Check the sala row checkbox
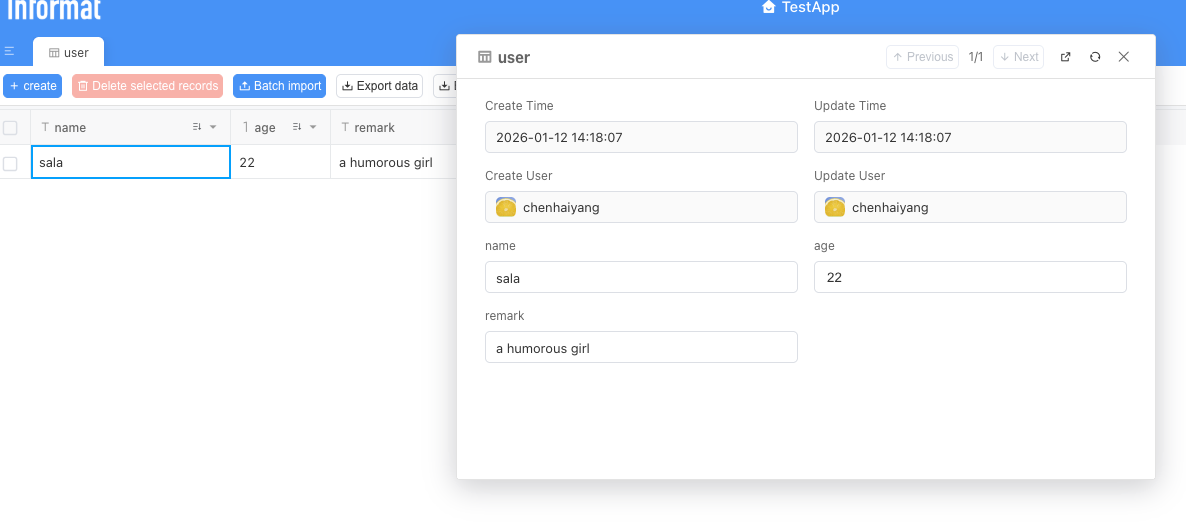The width and height of the screenshot is (1186, 528). [x=10, y=163]
